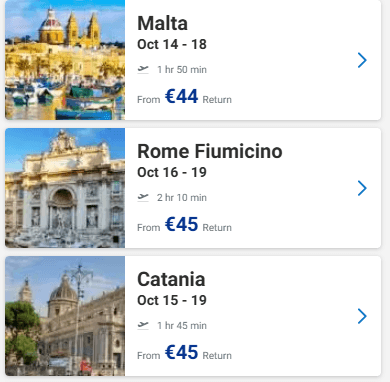Screen dimensions: 390x382
Task: Click the 2 hr 10 min flight duration
Action: 182,197
